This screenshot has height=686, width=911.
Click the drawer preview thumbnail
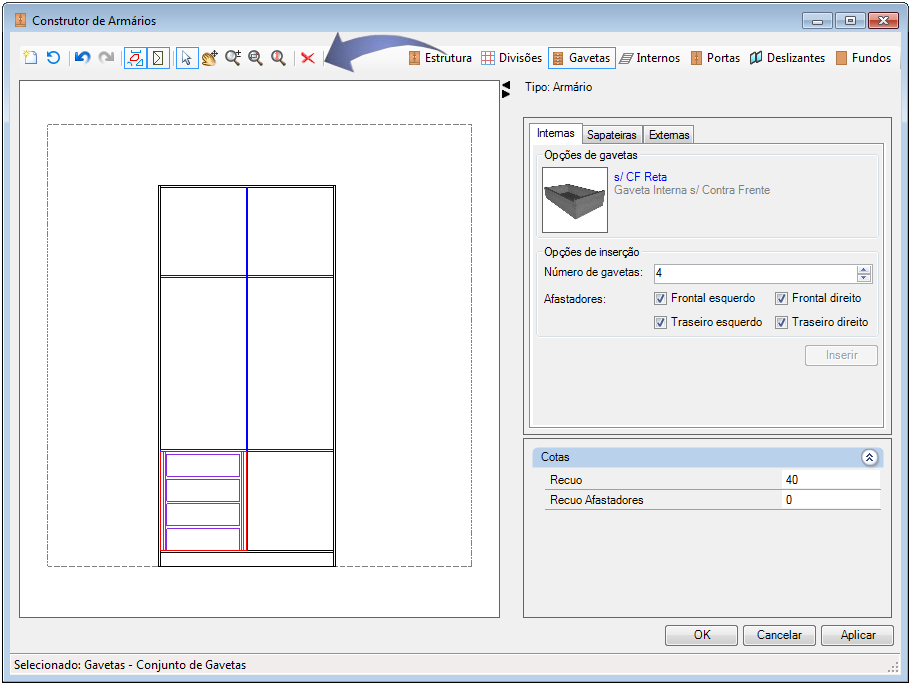[x=575, y=200]
